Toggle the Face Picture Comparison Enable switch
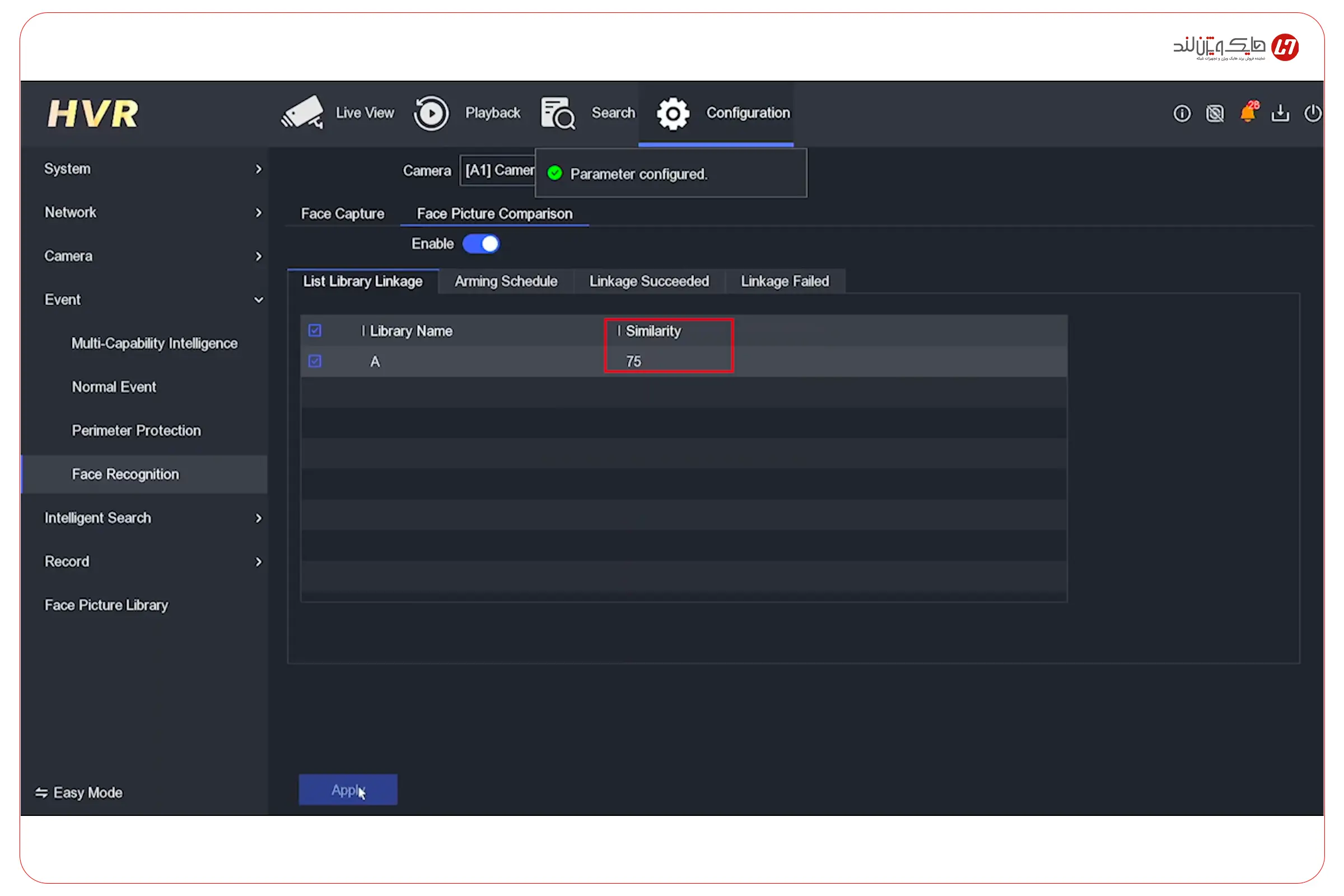This screenshot has height=896, width=1344. click(x=481, y=244)
